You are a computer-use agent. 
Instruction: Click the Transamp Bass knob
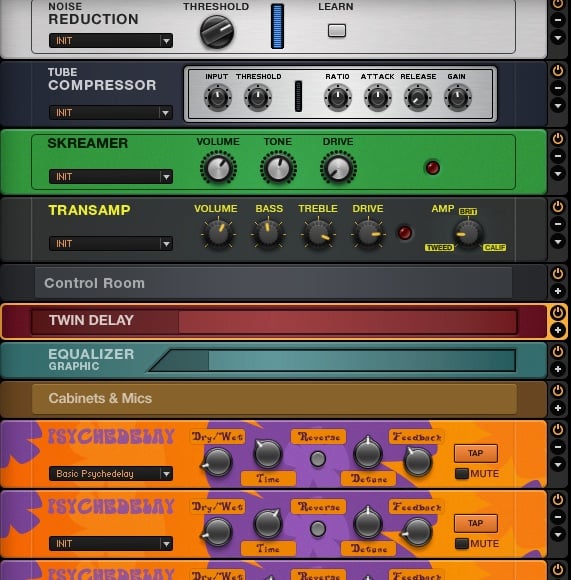(x=268, y=234)
